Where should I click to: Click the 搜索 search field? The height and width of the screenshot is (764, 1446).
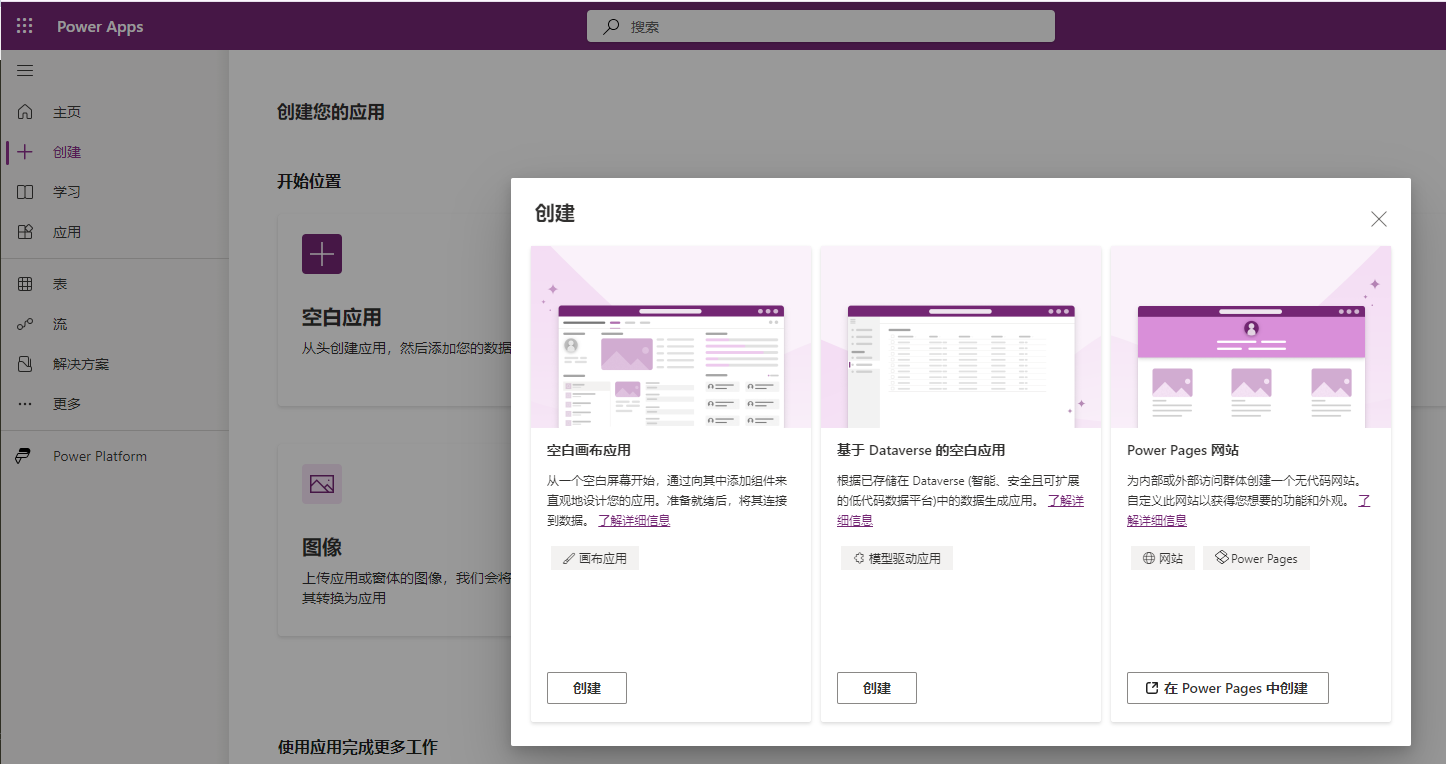click(x=820, y=26)
